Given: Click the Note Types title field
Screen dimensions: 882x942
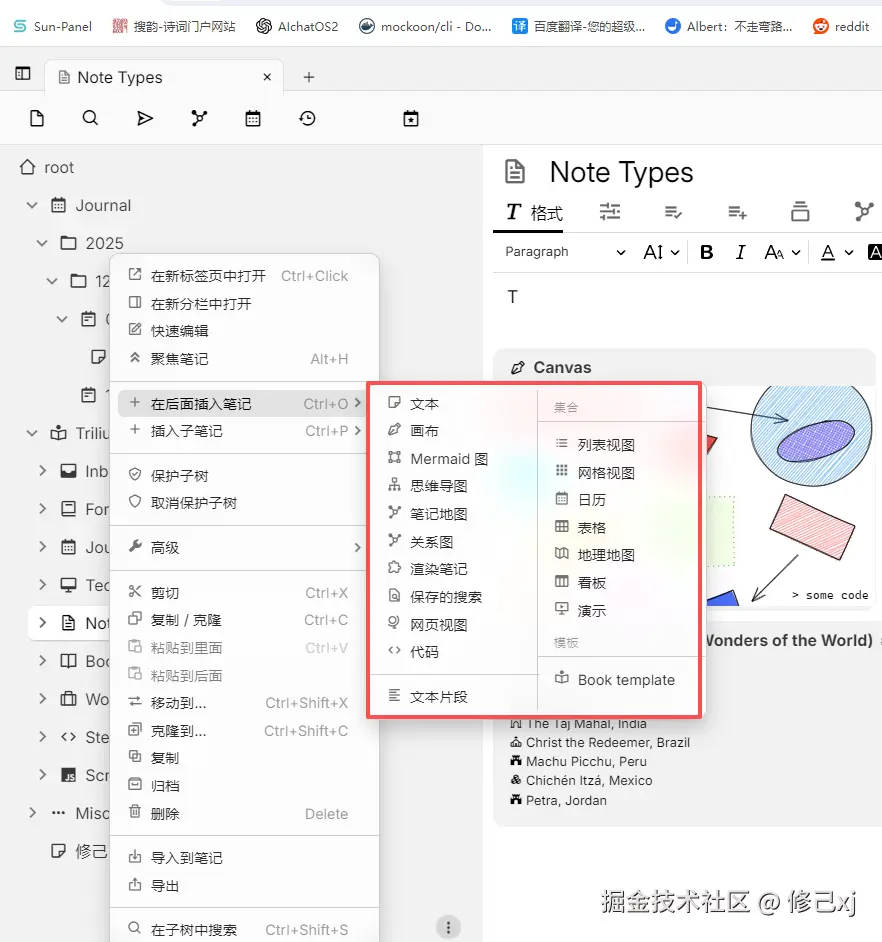Looking at the screenshot, I should (x=621, y=172).
